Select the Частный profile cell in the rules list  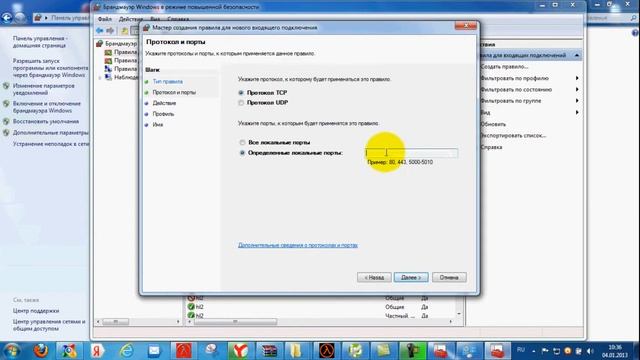pos(399,316)
